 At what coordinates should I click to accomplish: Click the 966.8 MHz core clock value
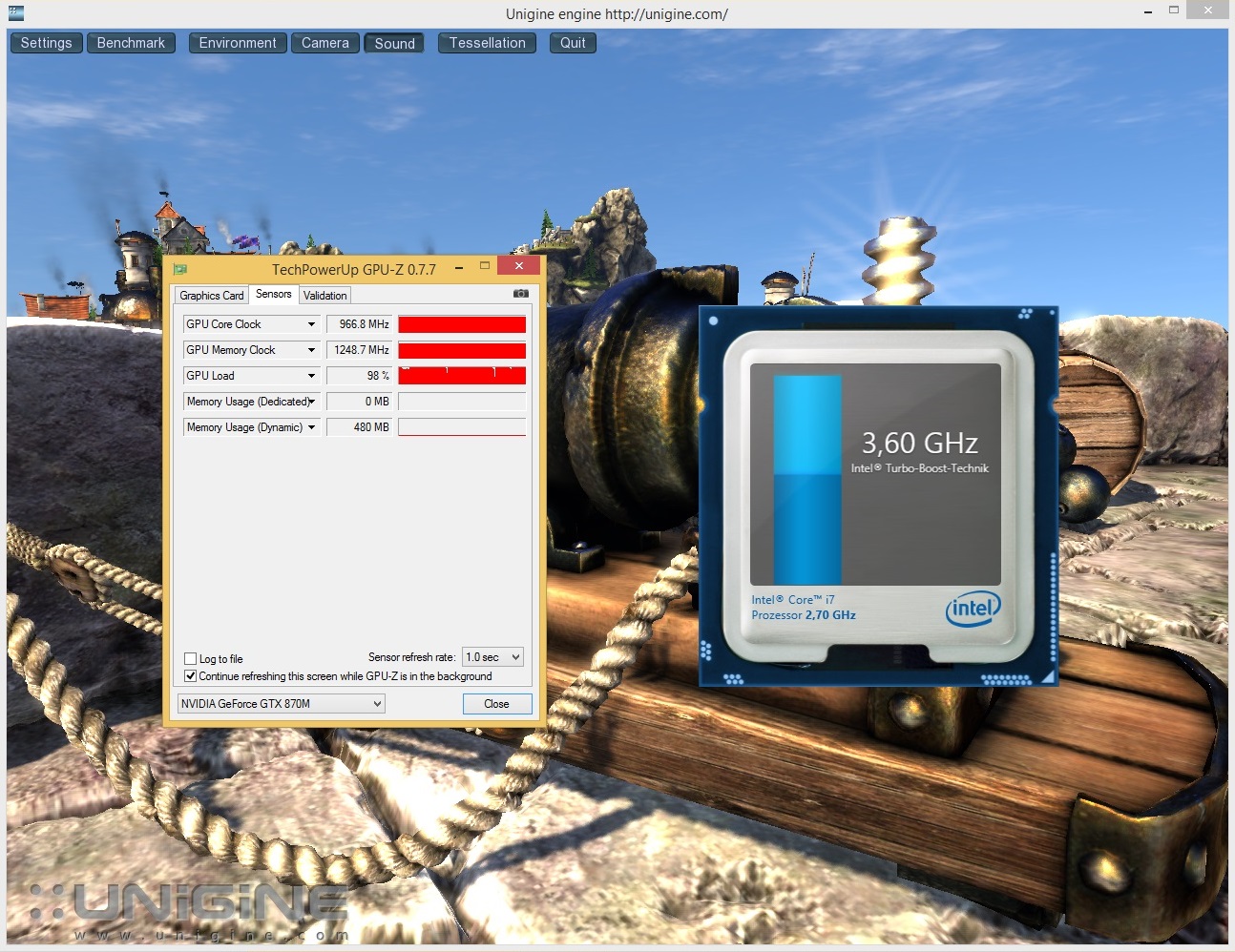pos(359,324)
